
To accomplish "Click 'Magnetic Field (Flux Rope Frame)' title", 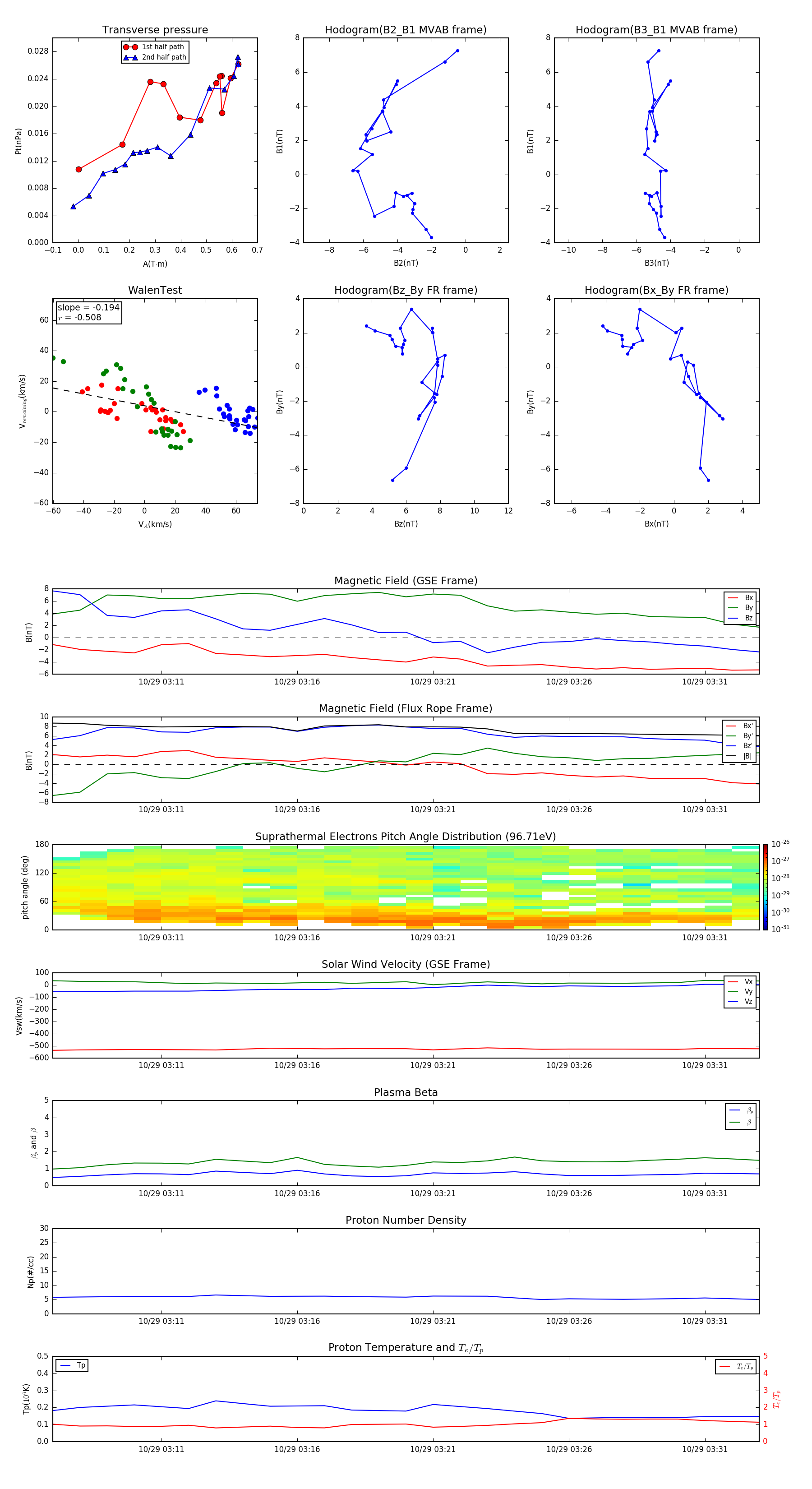I will click(406, 709).
